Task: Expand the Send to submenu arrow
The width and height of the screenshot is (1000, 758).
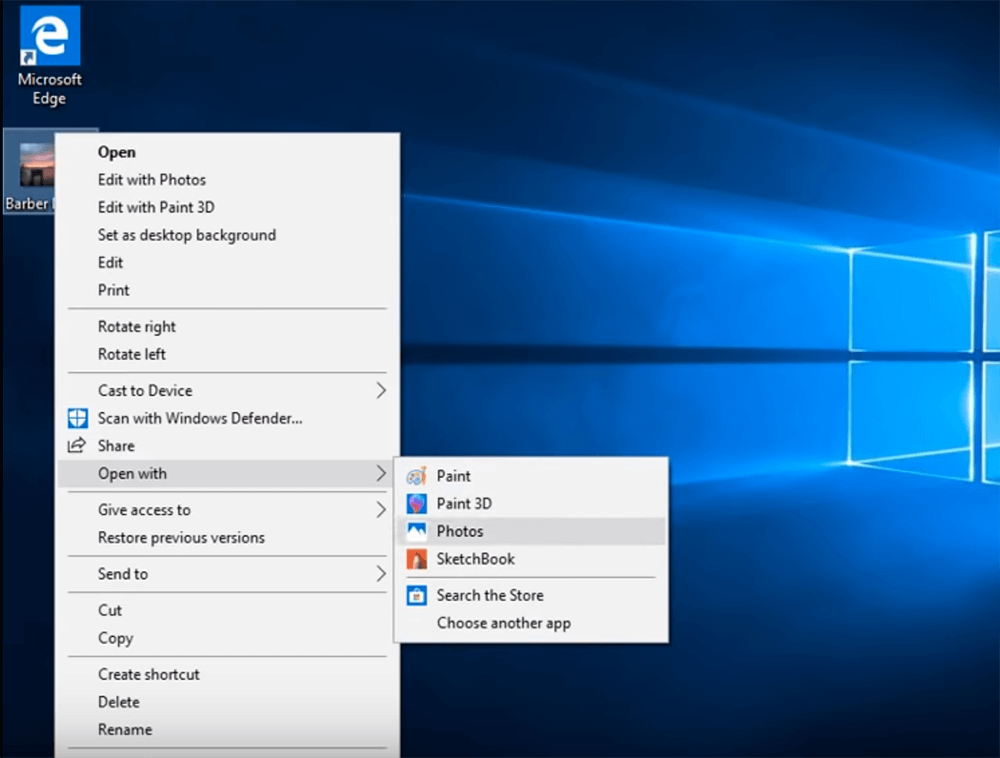Action: pyautogui.click(x=380, y=574)
